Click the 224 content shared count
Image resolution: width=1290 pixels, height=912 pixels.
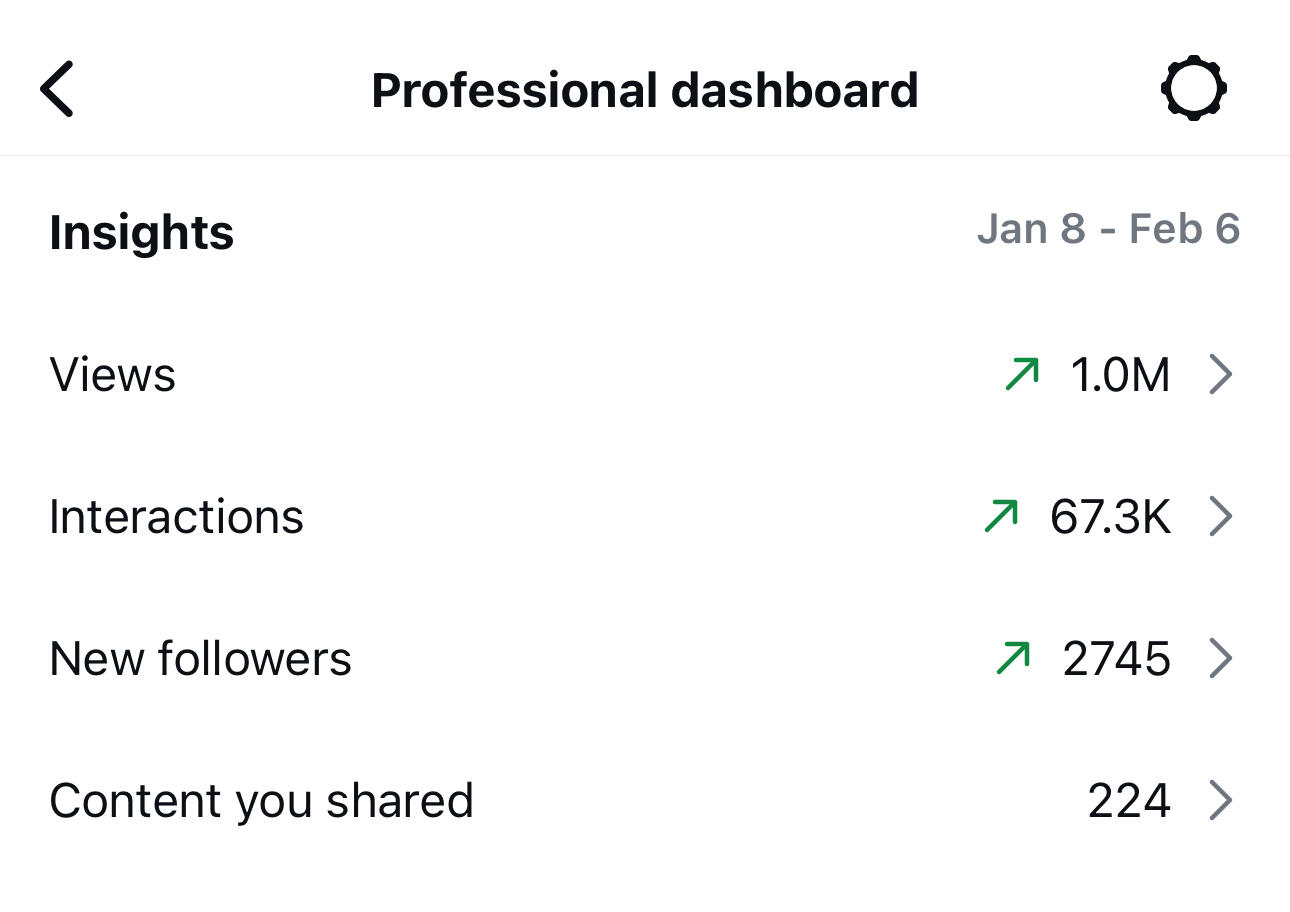click(x=1129, y=801)
